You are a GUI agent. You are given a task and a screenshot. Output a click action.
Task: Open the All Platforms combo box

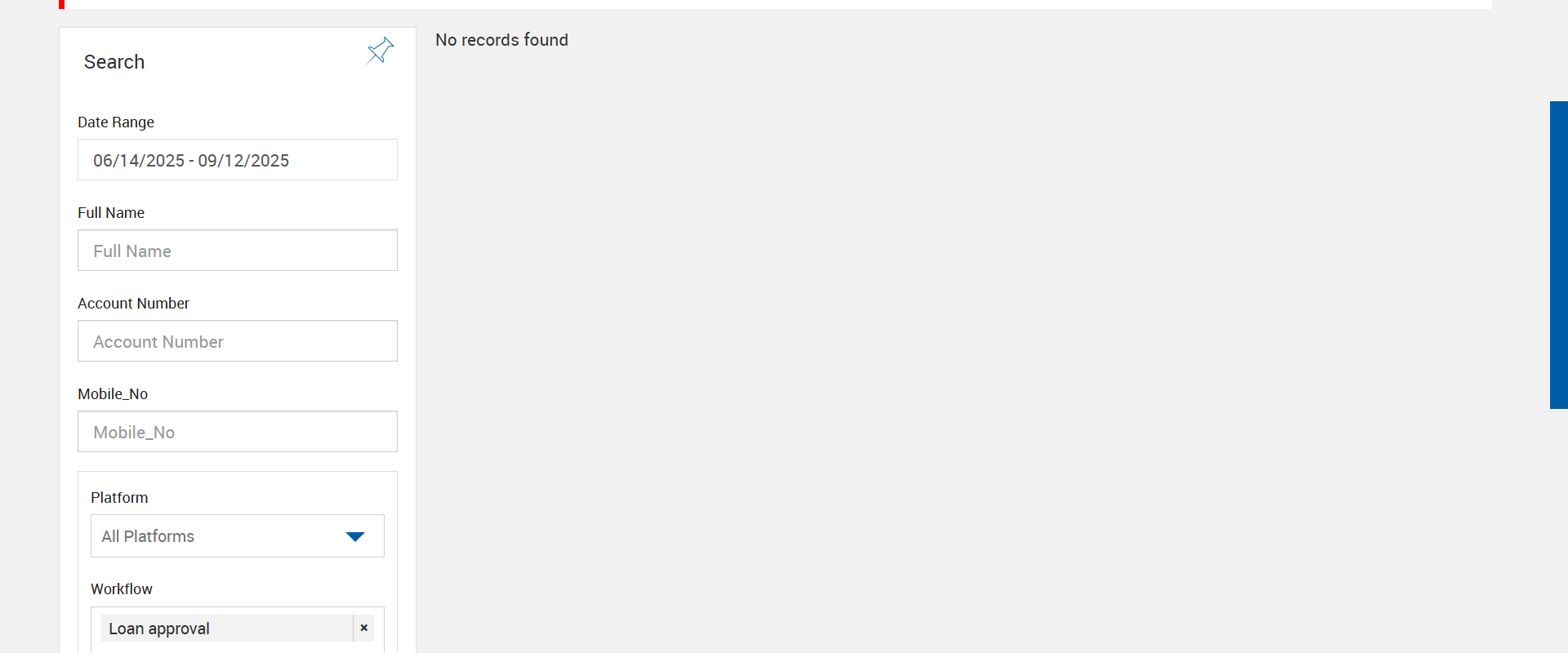(x=238, y=536)
